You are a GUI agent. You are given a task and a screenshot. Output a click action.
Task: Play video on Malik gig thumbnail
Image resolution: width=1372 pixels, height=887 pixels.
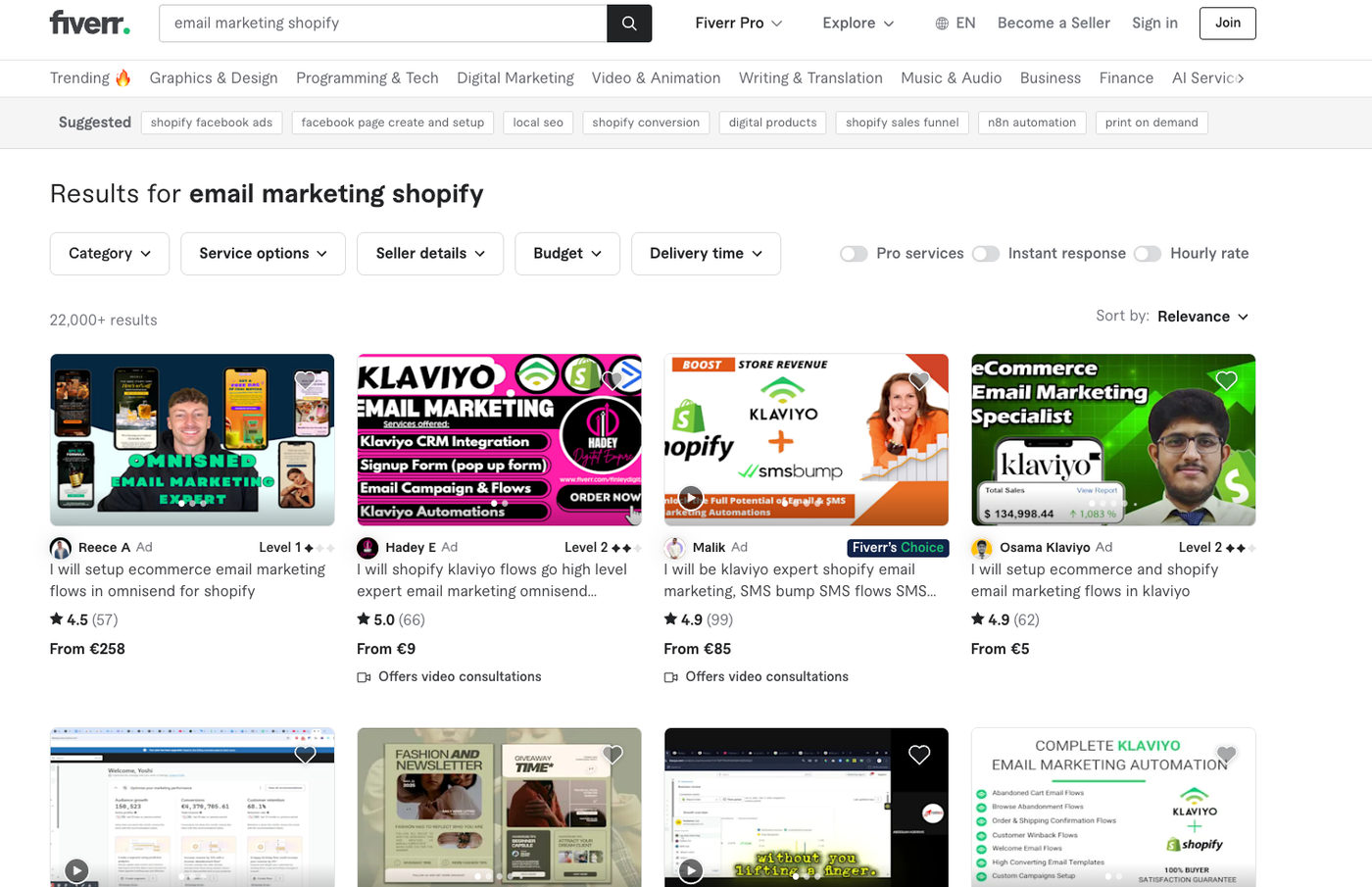coord(691,498)
